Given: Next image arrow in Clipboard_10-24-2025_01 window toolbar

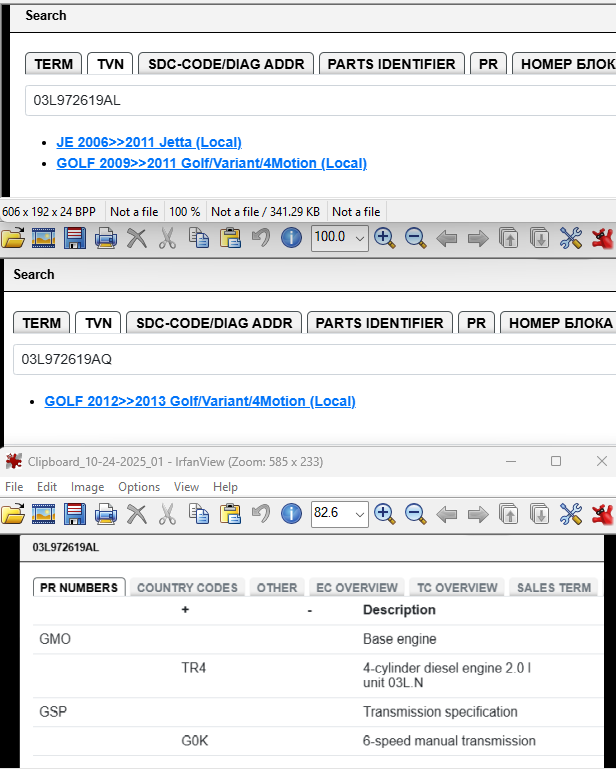Looking at the screenshot, I should tap(478, 514).
